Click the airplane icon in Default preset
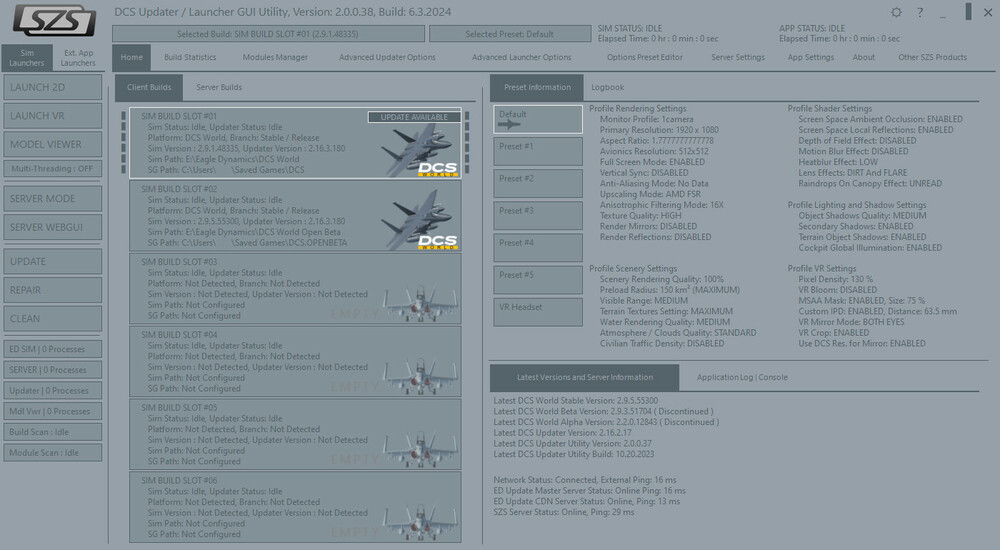The image size is (1000, 550). [509, 124]
